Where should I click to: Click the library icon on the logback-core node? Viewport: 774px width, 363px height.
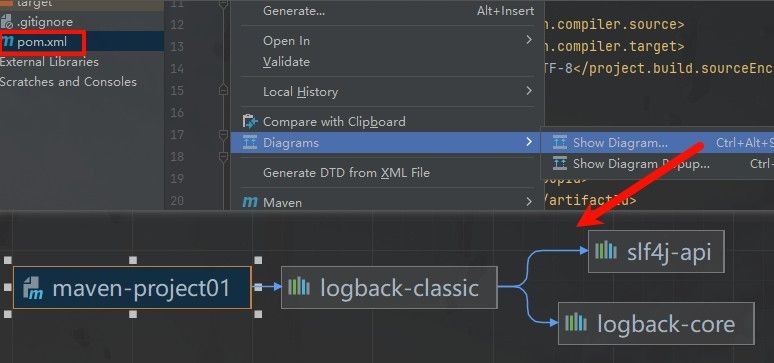pos(576,323)
